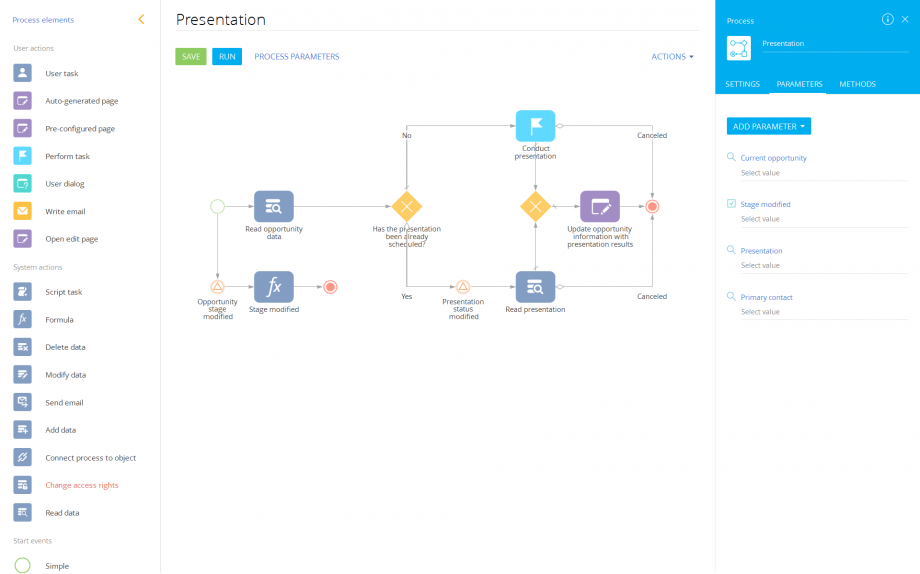Click the Opportunity stage modified signal event
Image resolution: width=920 pixels, height=574 pixels.
218,287
